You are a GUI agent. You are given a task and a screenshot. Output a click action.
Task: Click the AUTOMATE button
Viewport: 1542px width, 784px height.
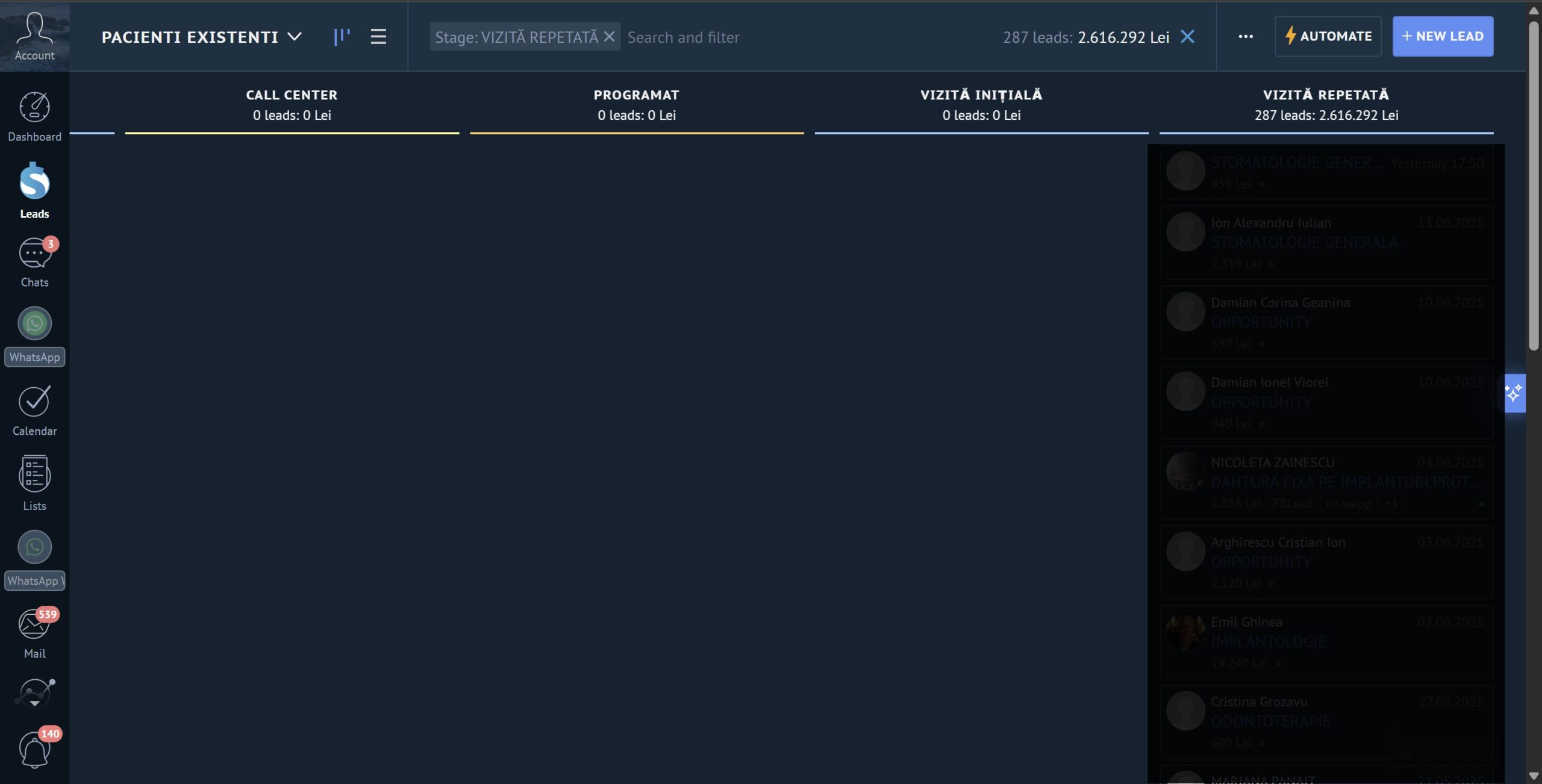[x=1328, y=36]
